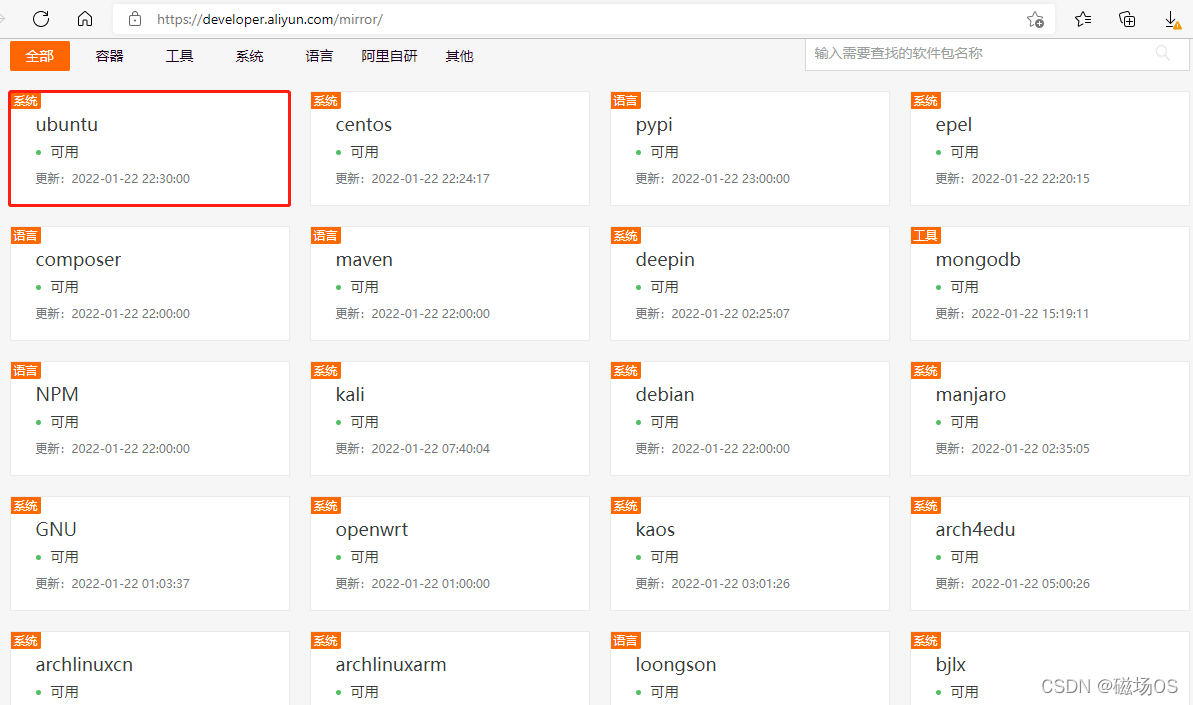Open the archlinuxarm mirror card

[x=450, y=668]
